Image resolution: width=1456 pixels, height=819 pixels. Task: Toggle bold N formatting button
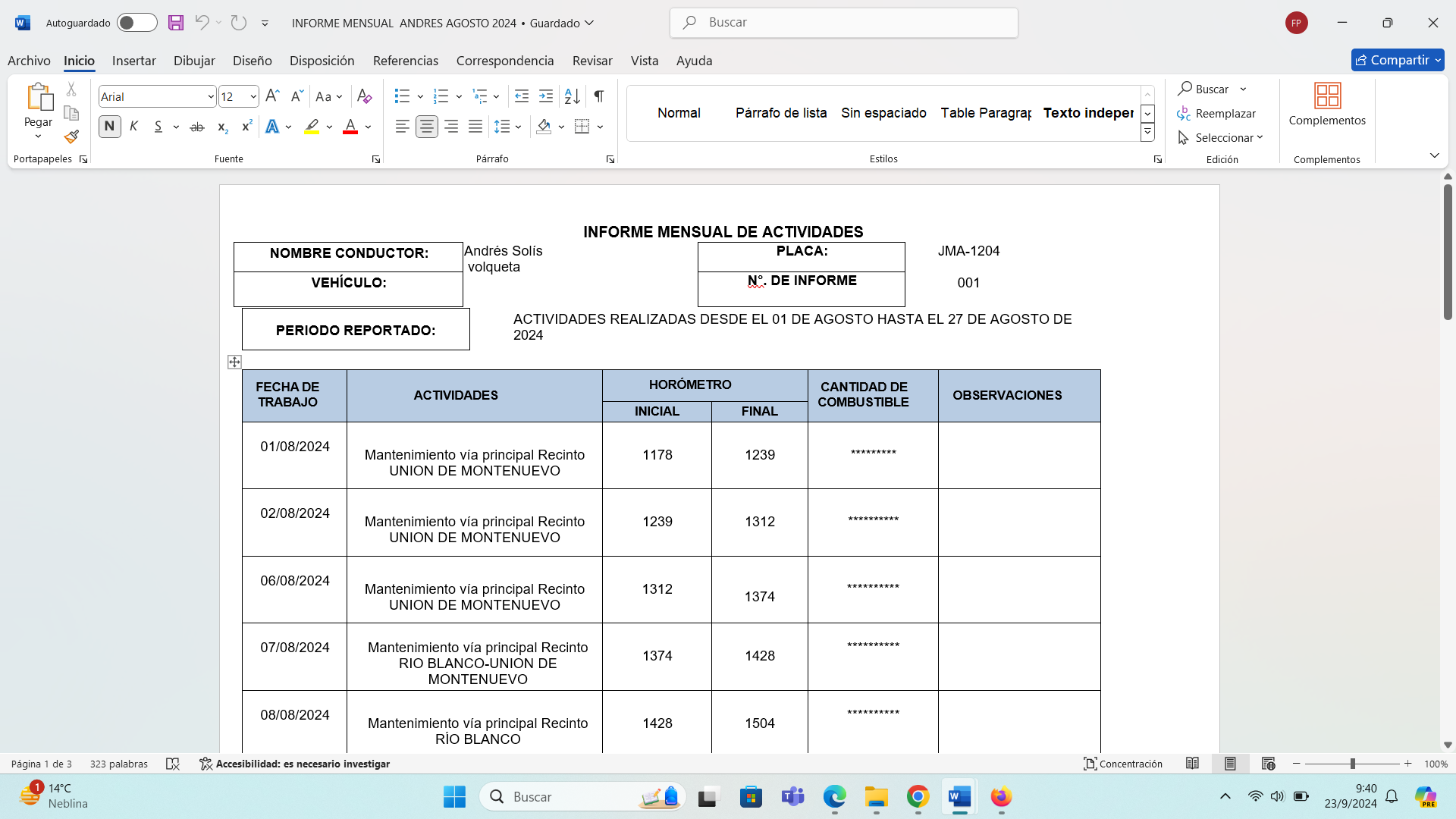[109, 127]
